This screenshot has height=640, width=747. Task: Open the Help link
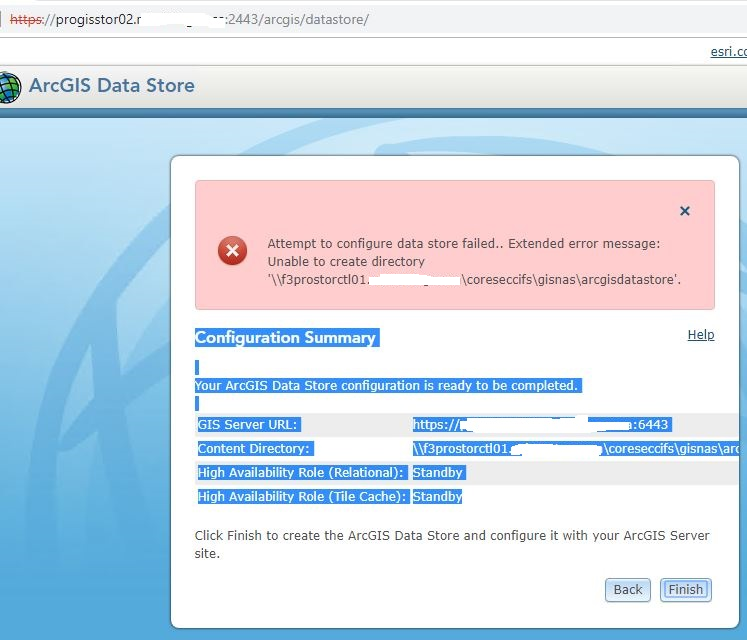click(701, 335)
